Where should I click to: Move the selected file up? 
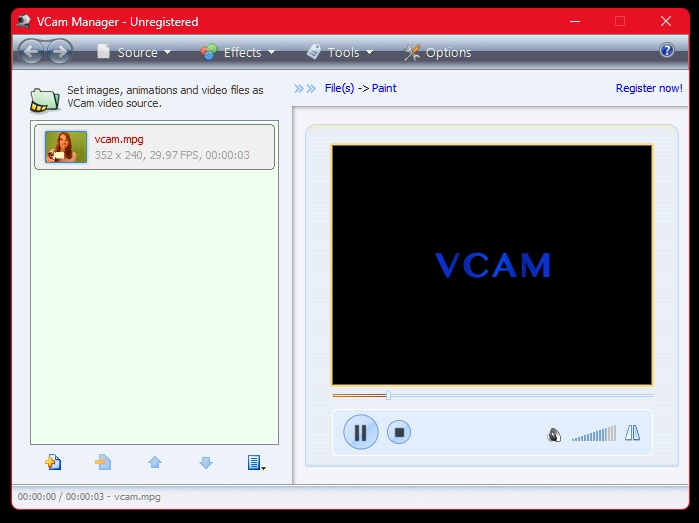155,462
